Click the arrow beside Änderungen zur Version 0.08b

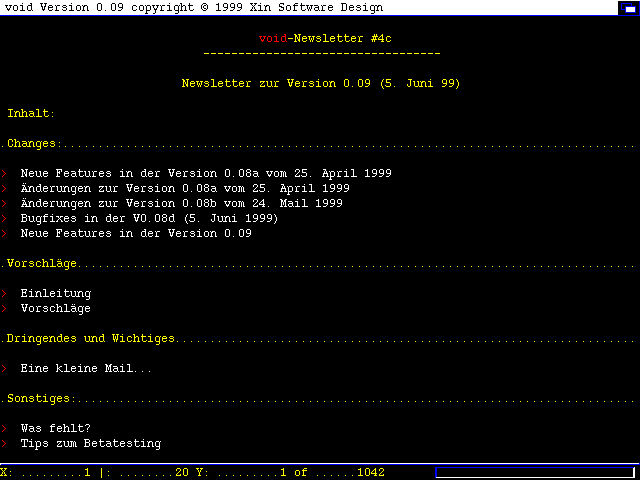[5, 203]
